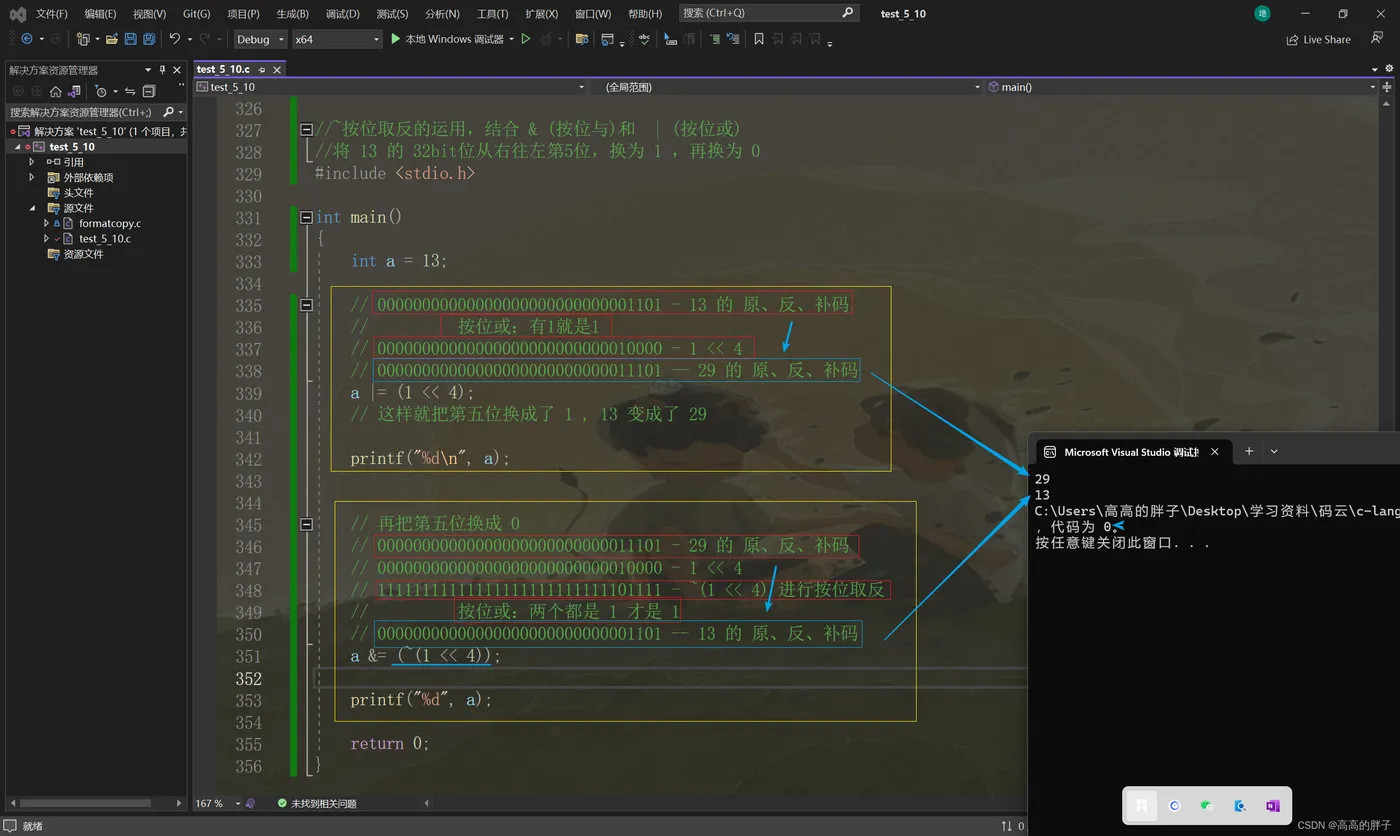Viewport: 1400px width, 836px height.
Task: Click the Home icon in Solution Explorer
Action: click(x=56, y=91)
